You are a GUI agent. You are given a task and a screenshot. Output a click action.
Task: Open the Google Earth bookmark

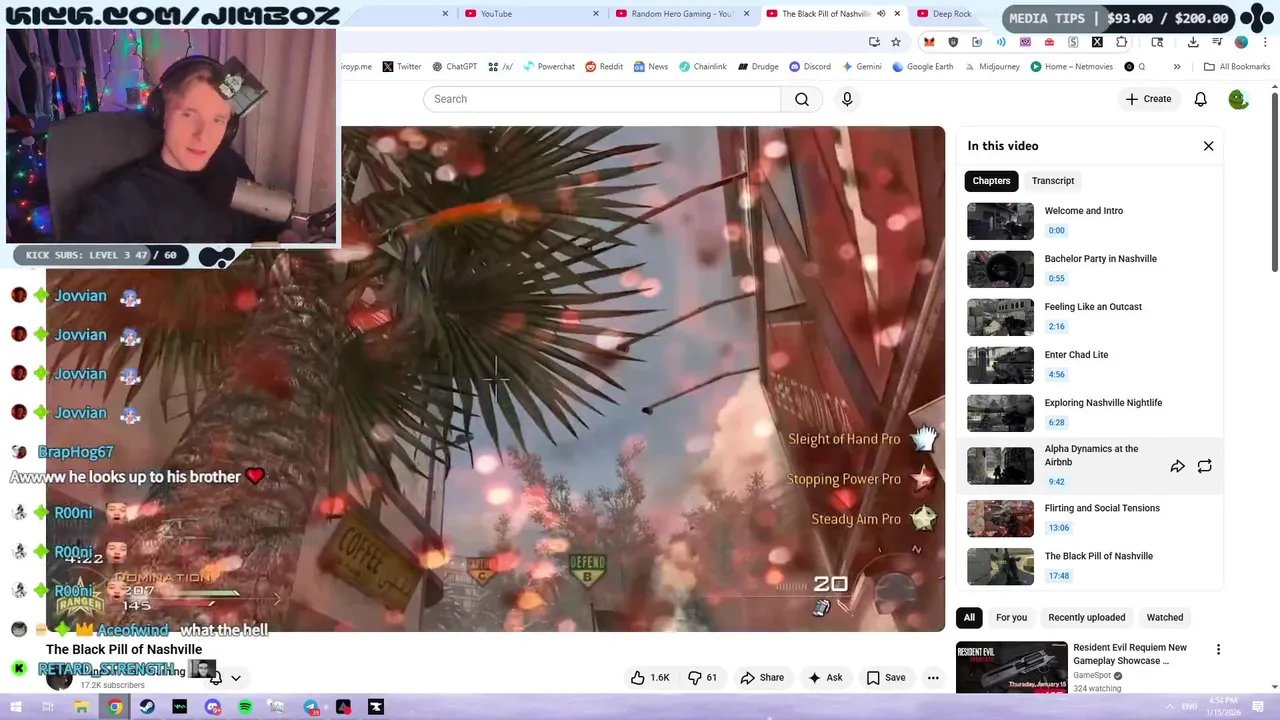coord(922,67)
